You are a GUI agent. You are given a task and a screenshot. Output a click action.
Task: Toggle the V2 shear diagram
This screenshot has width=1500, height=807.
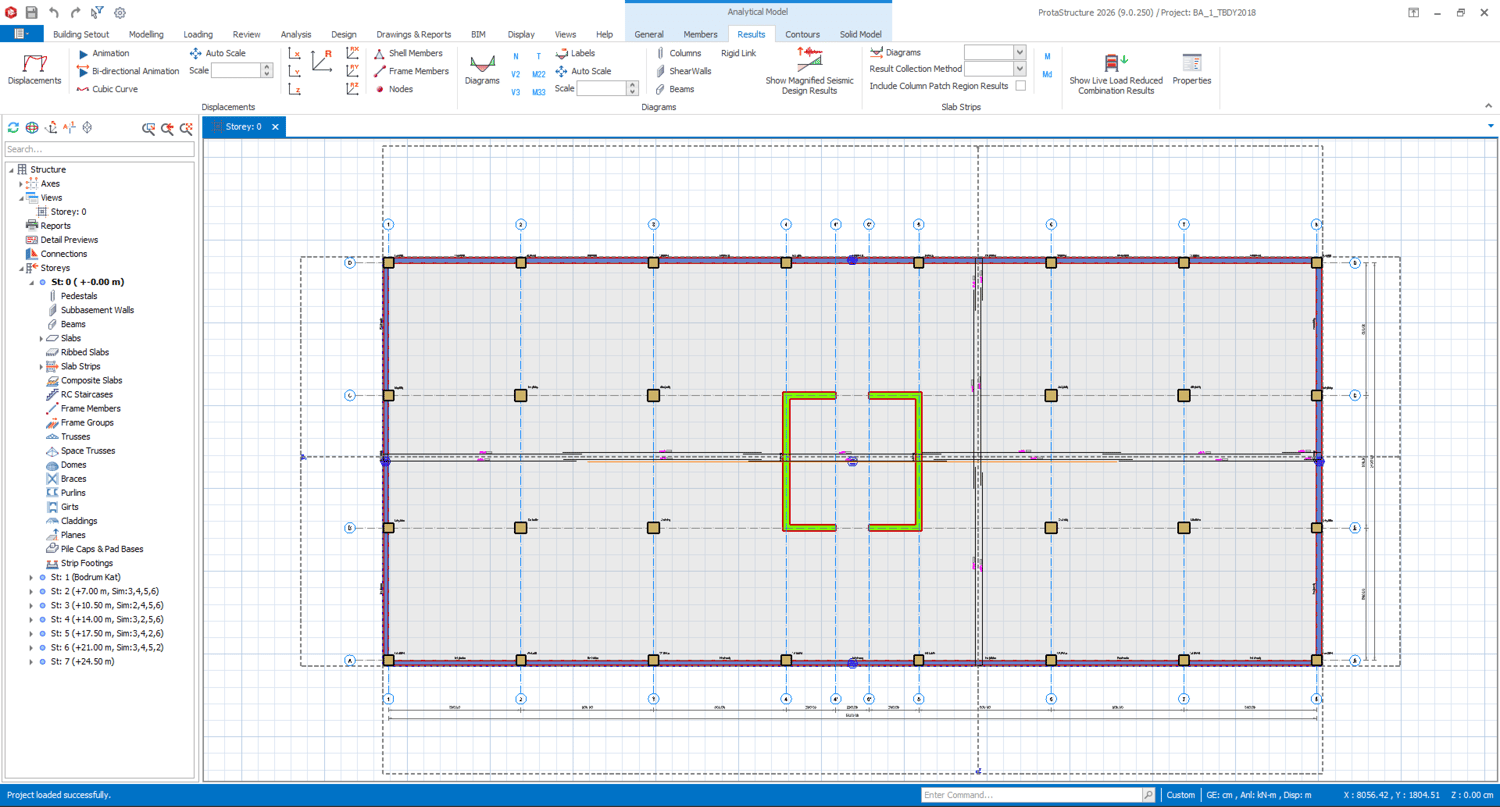coord(516,74)
